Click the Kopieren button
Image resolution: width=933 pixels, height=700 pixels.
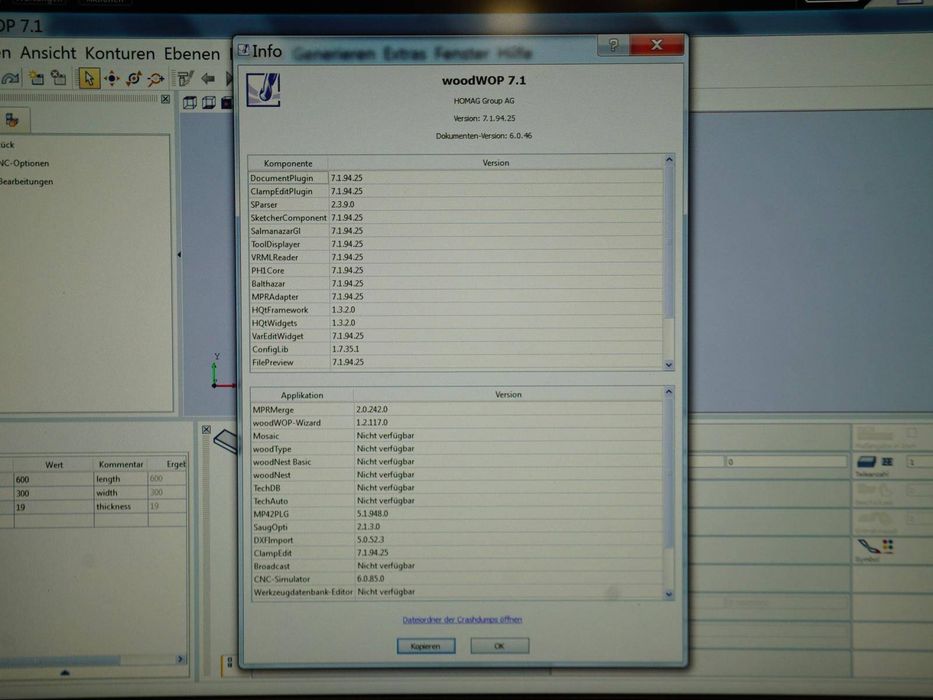[x=426, y=646]
